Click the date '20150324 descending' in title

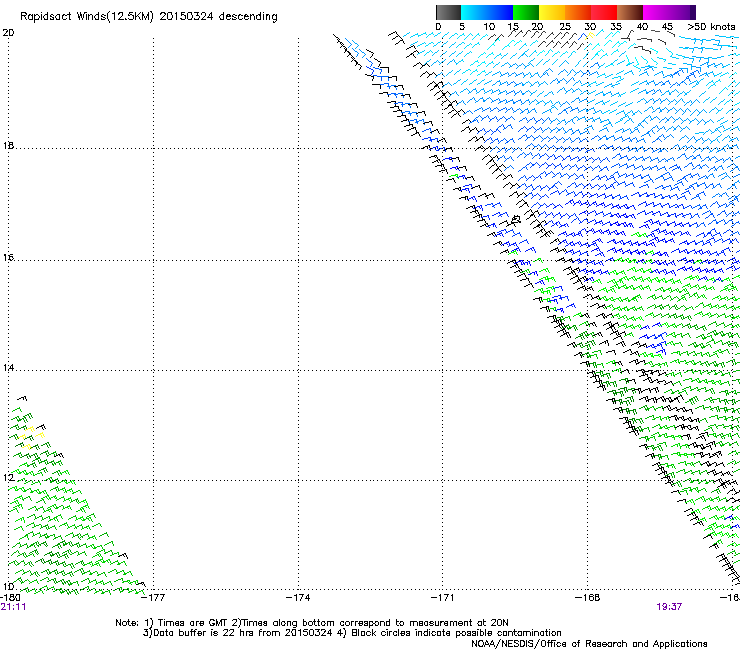219,17
